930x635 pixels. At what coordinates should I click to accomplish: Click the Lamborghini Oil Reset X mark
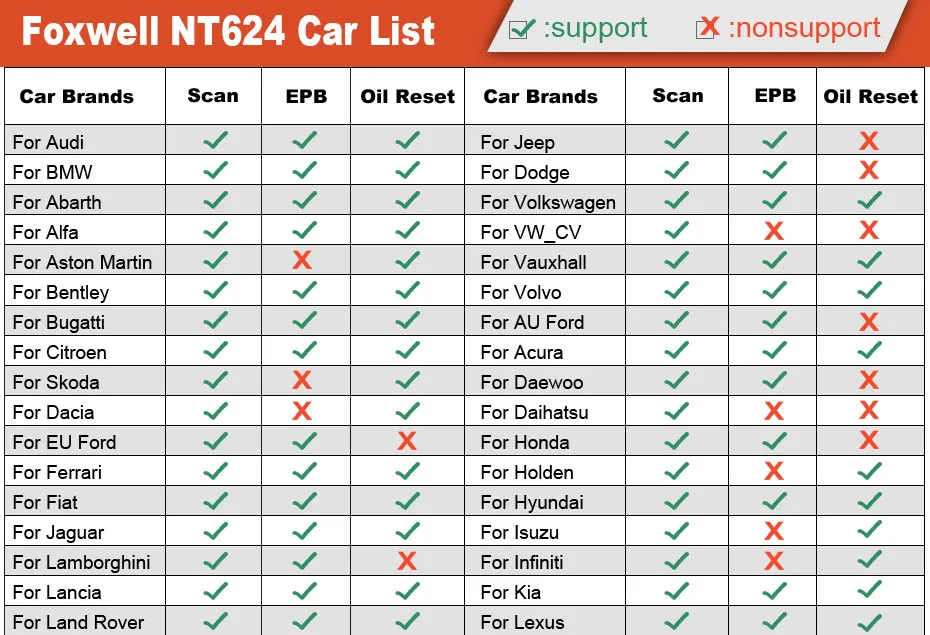tap(407, 560)
